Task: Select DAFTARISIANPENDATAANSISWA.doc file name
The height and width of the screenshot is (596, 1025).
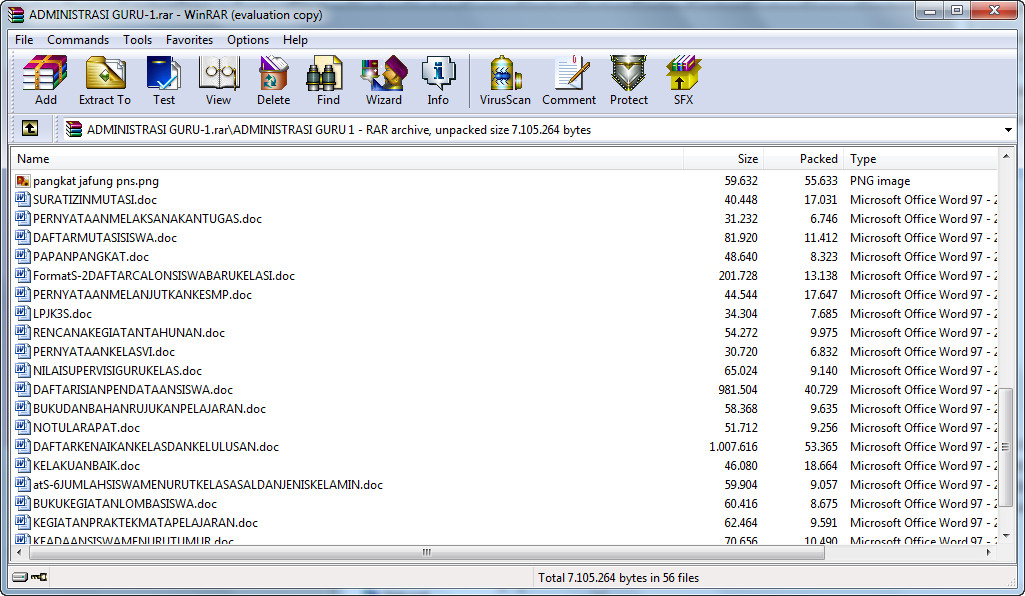Action: coord(133,389)
